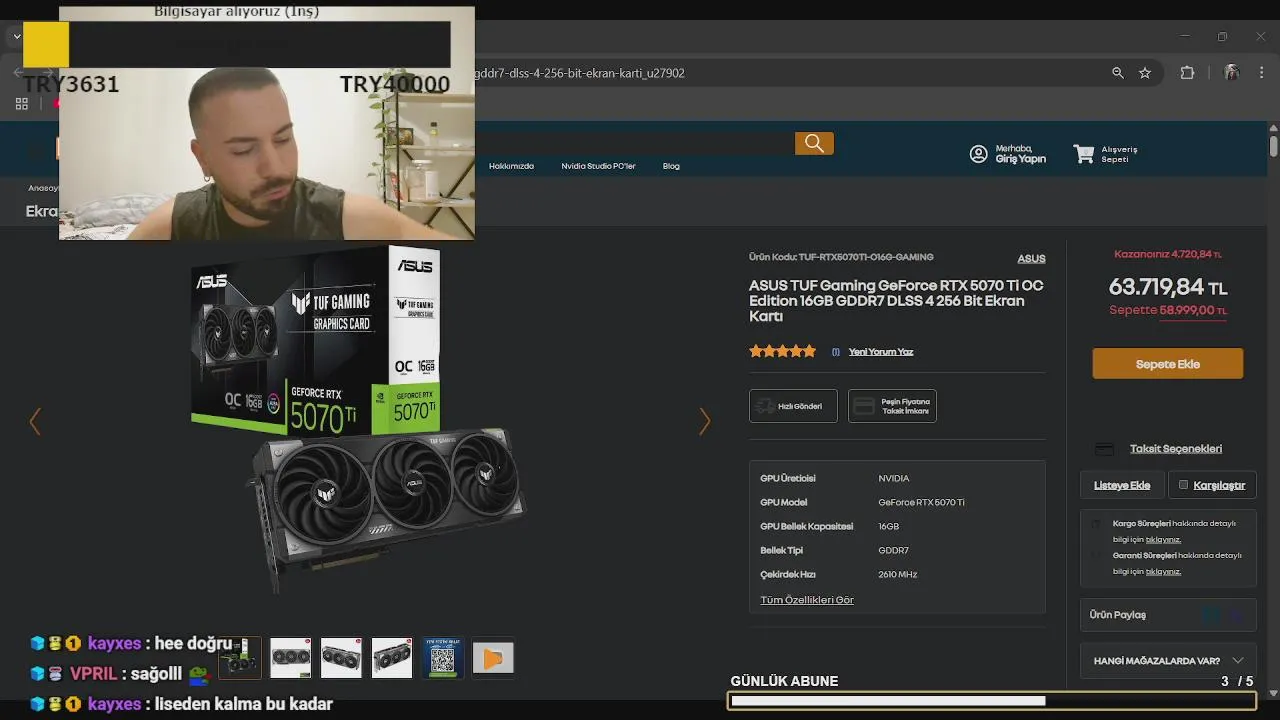
Task: Open the Alışveriş Sepeti cart icon
Action: point(1084,154)
